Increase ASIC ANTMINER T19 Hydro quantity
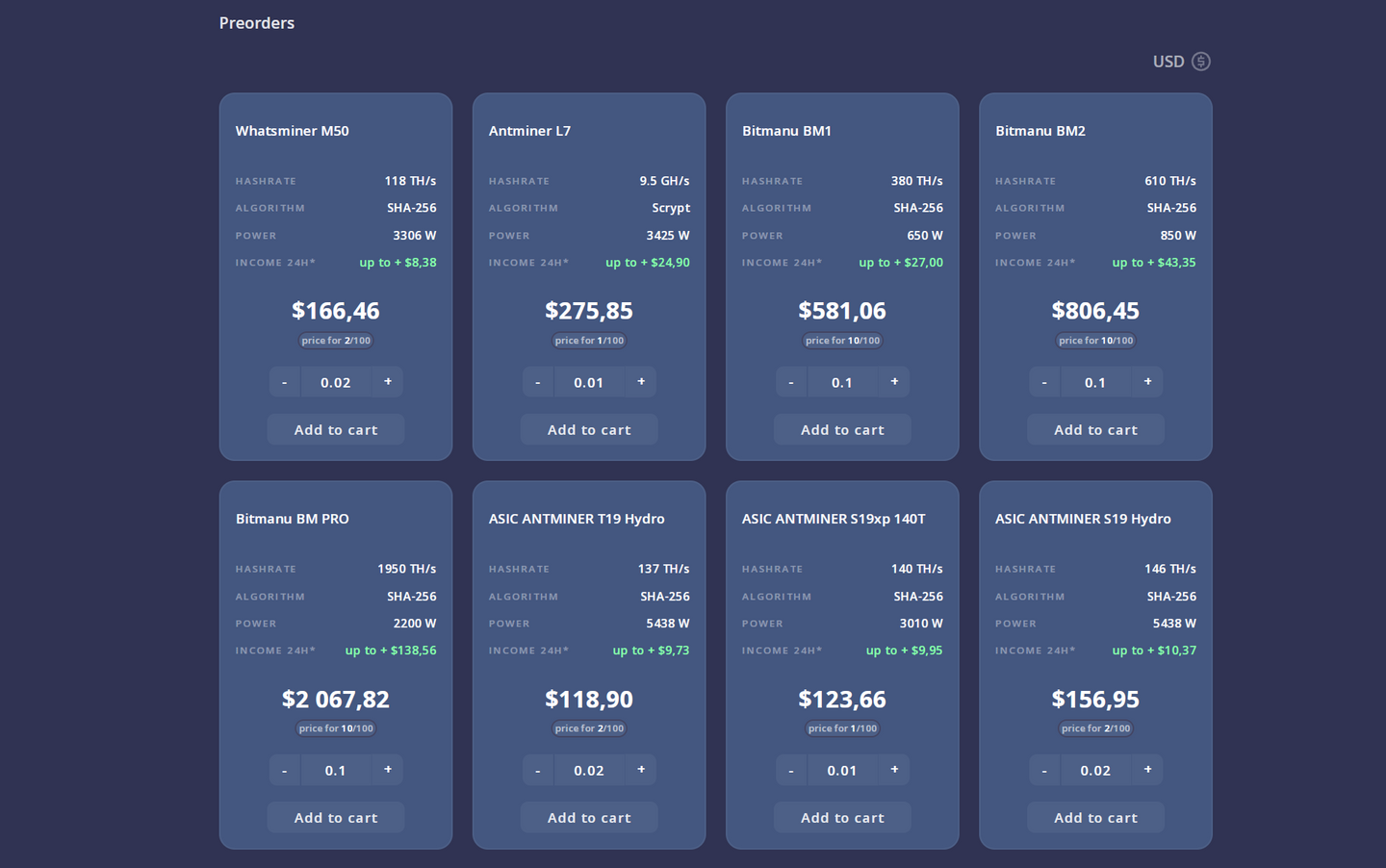1386x868 pixels. [641, 770]
